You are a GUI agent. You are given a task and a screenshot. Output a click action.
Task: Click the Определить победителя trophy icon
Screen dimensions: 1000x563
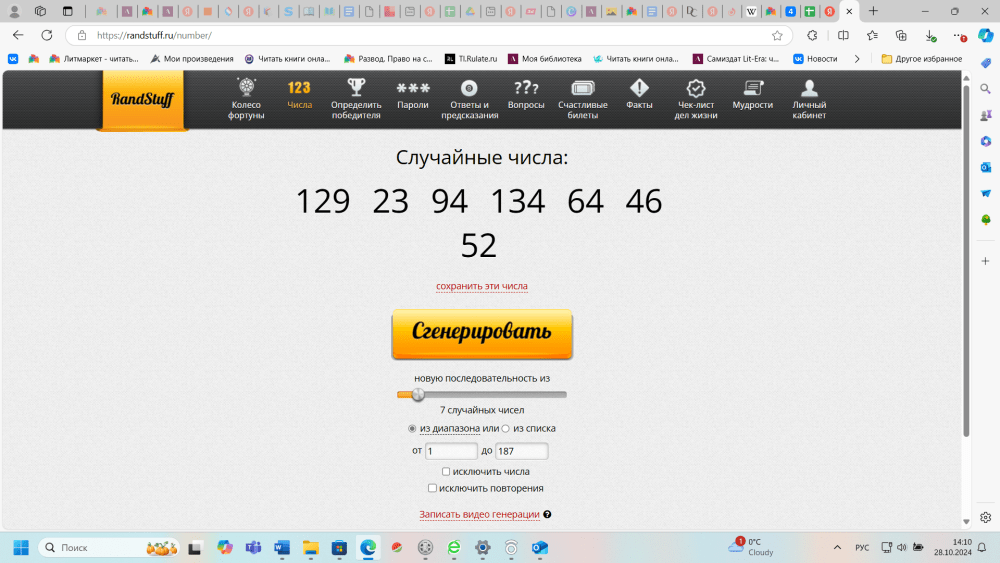pos(356,87)
